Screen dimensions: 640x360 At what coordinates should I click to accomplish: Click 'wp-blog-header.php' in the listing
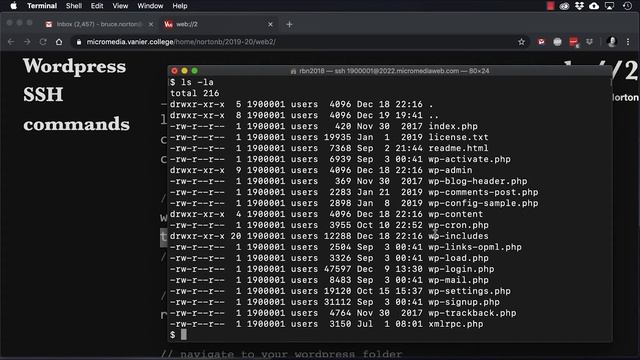(478, 181)
